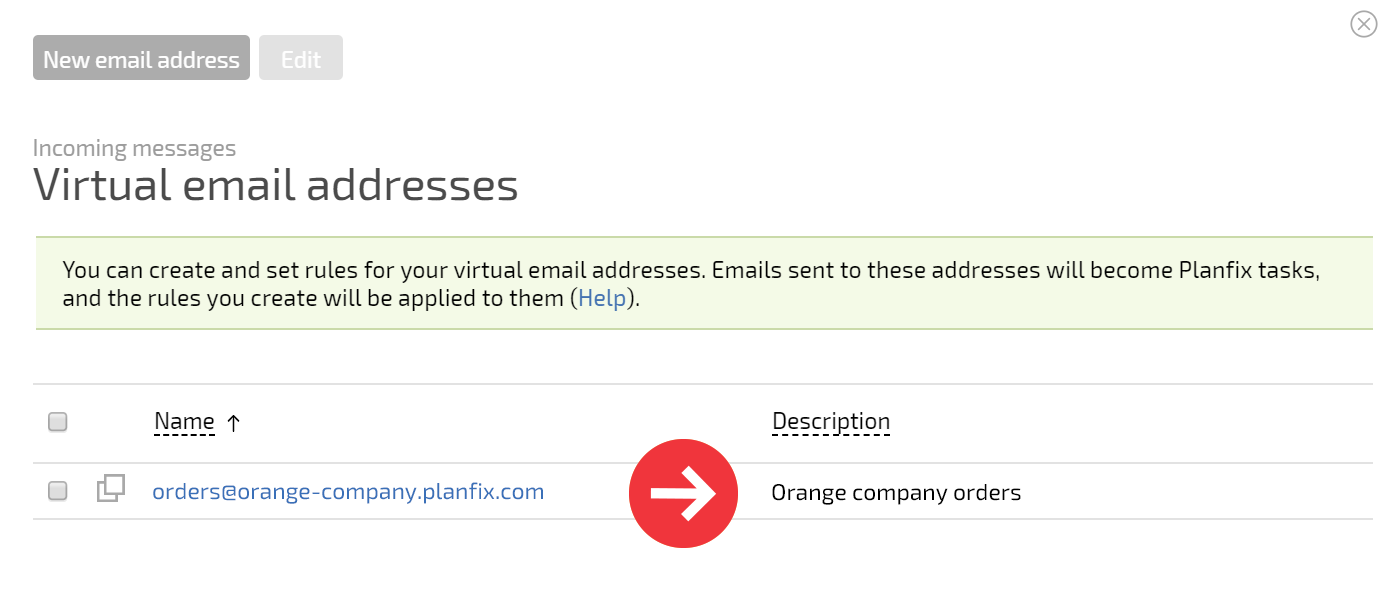
Task: Sort the list by the Description column
Action: [x=831, y=422]
